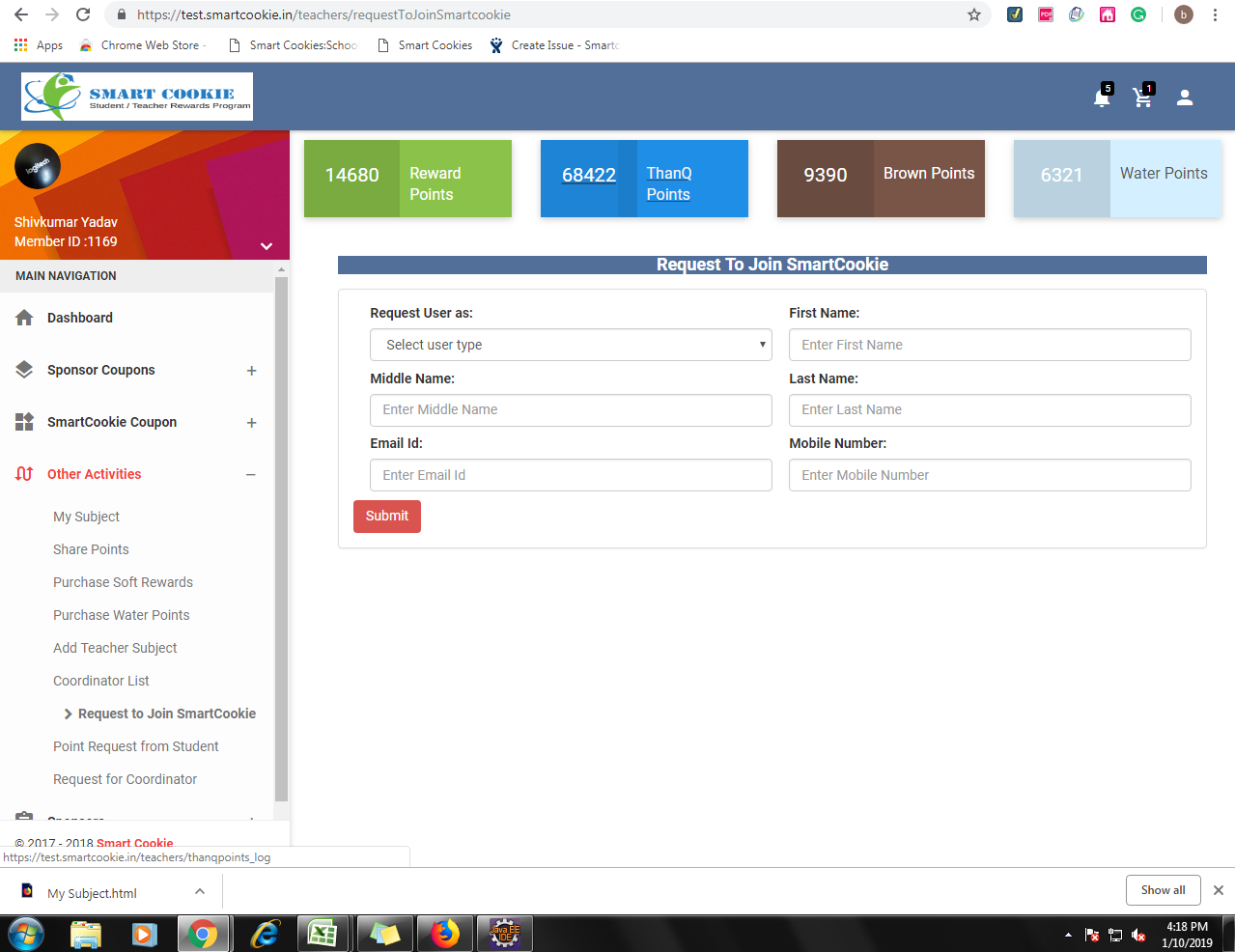
Task: Expand the user profile chevron in sidebar
Action: click(x=267, y=246)
